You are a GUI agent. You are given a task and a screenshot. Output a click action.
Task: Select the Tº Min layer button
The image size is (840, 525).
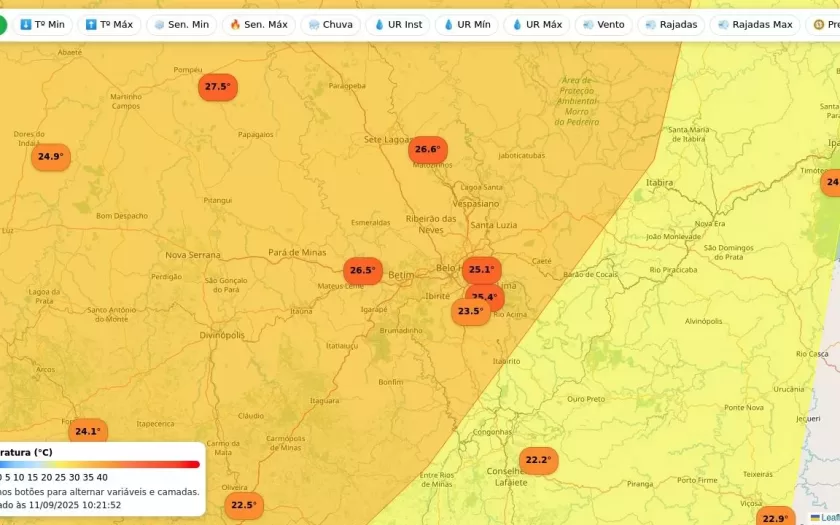tap(42, 24)
